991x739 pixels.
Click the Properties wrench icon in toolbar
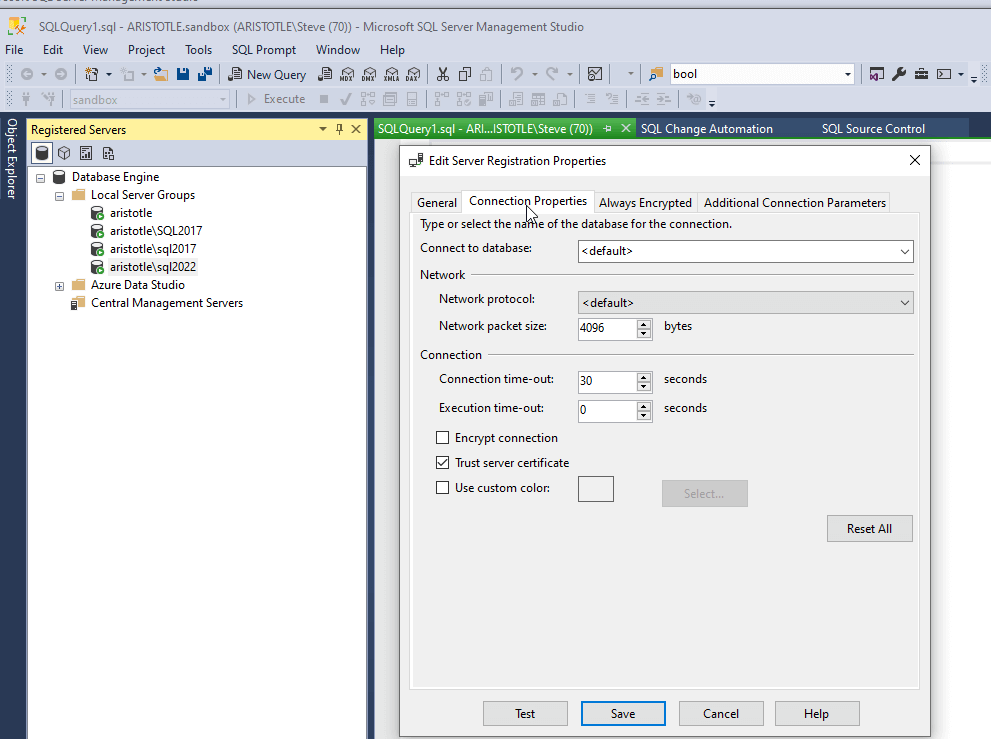(899, 74)
